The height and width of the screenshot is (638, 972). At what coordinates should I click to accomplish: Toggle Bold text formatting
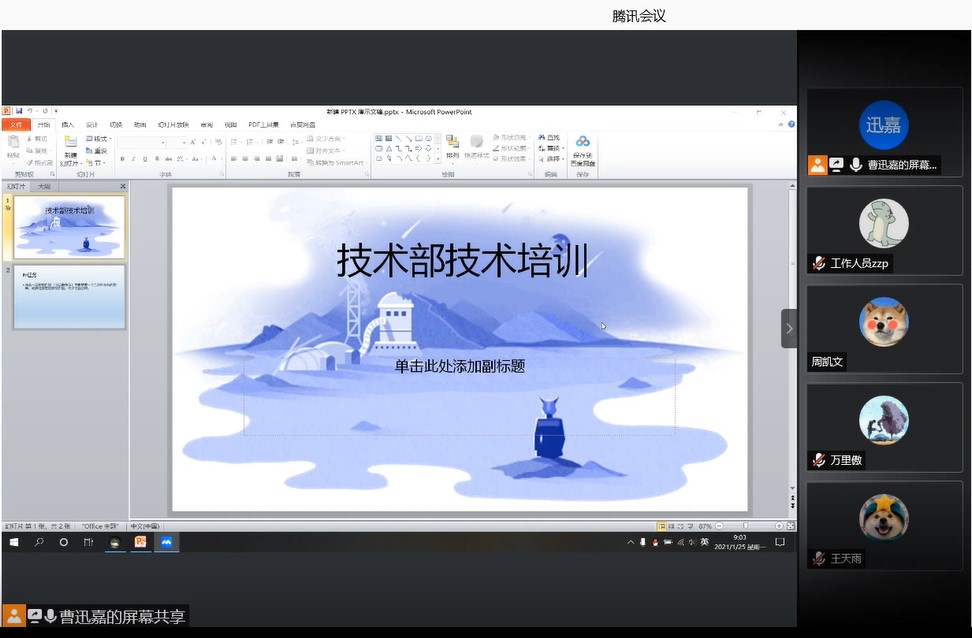click(x=122, y=159)
